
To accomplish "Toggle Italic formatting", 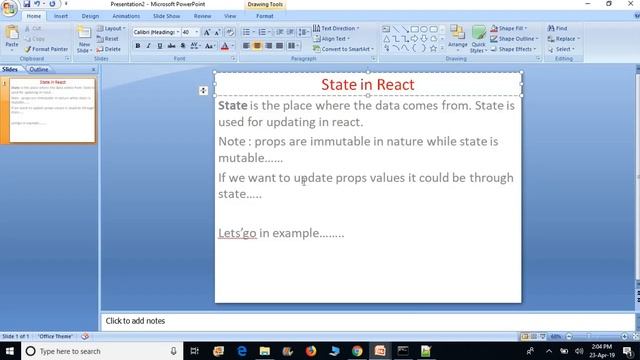I will [x=149, y=46].
